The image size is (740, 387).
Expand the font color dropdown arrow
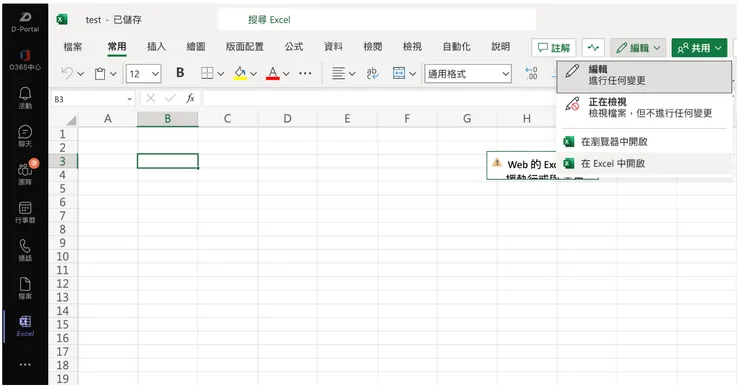[x=286, y=74]
